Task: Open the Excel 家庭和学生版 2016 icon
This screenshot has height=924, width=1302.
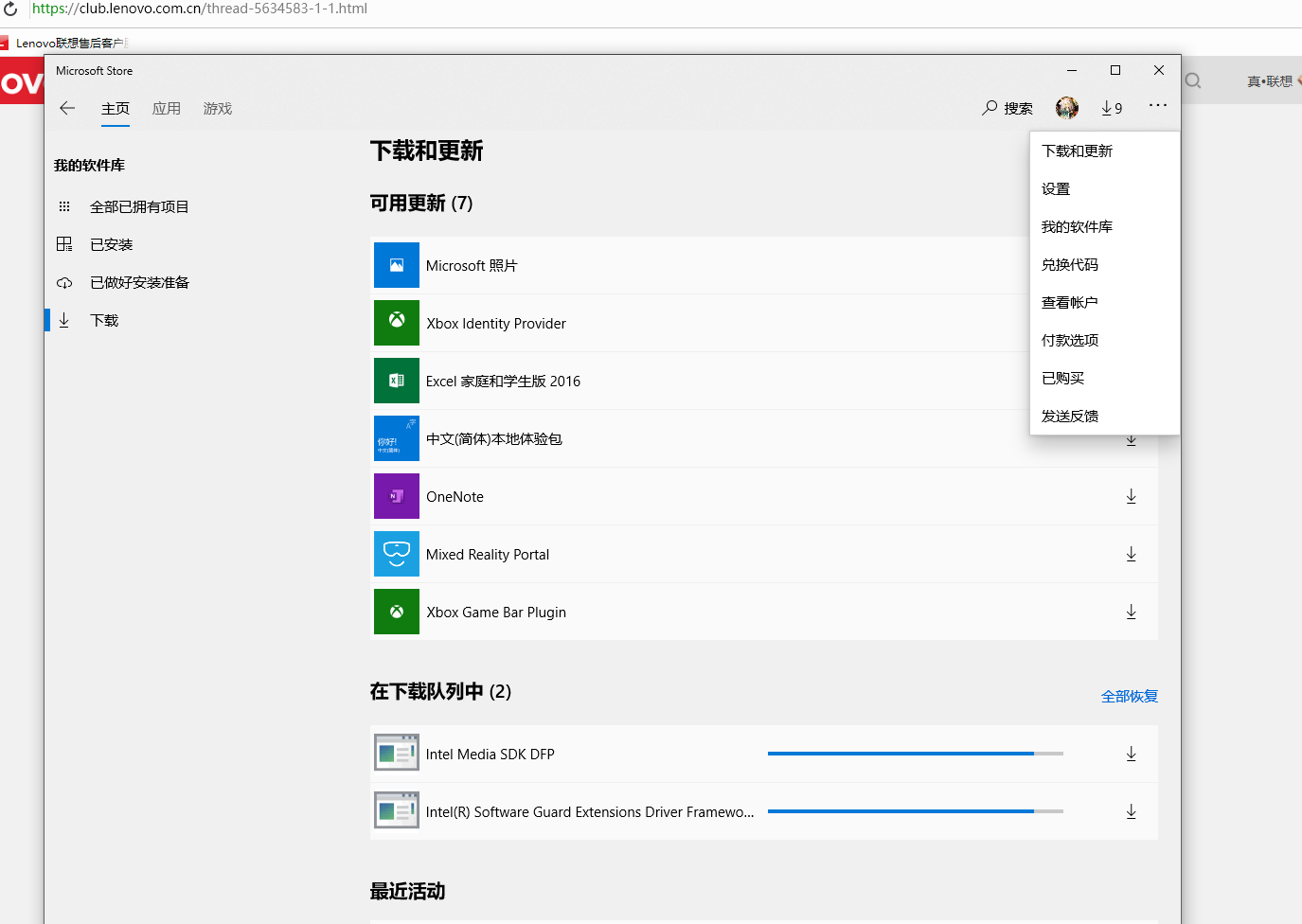Action: 397,381
